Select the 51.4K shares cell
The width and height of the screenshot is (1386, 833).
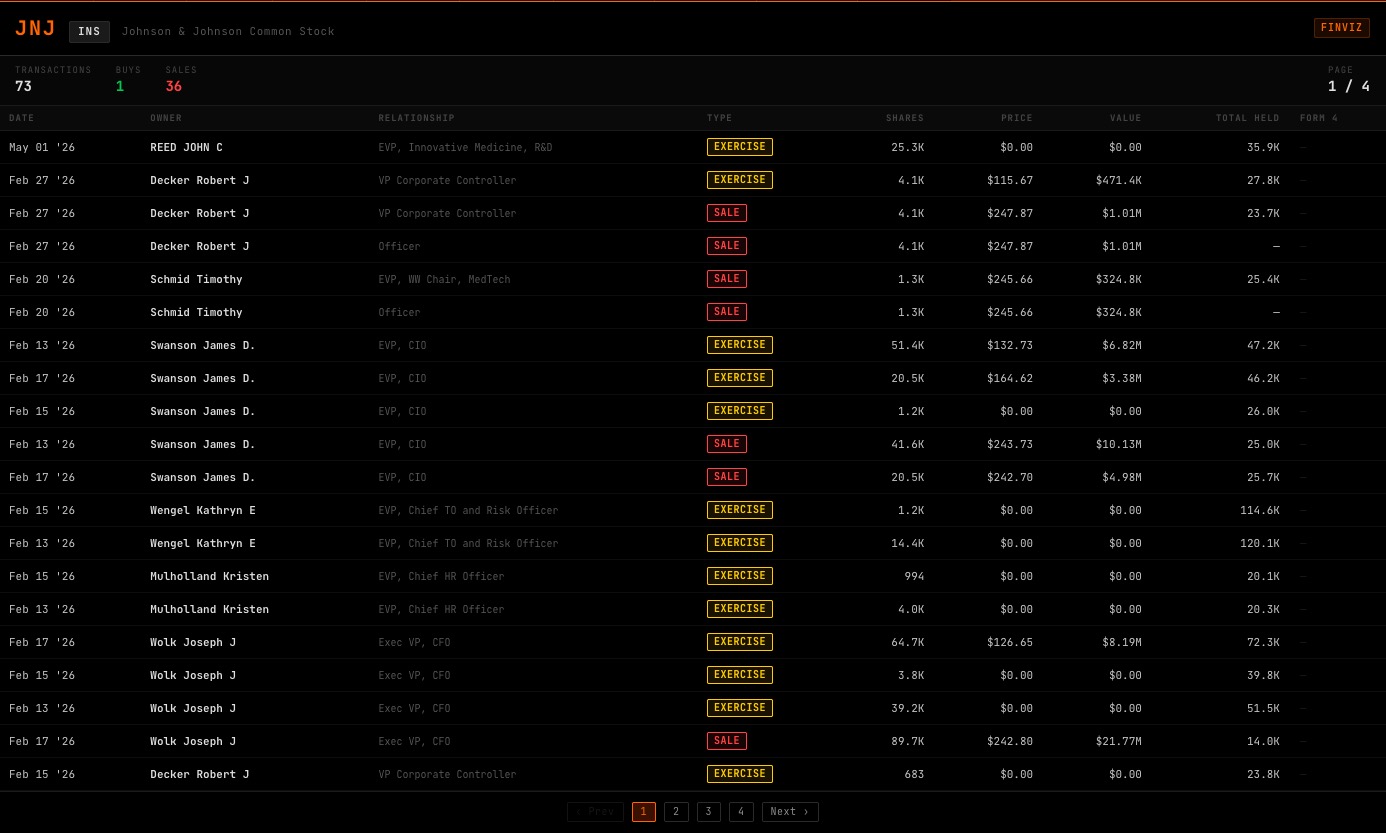(x=908, y=345)
